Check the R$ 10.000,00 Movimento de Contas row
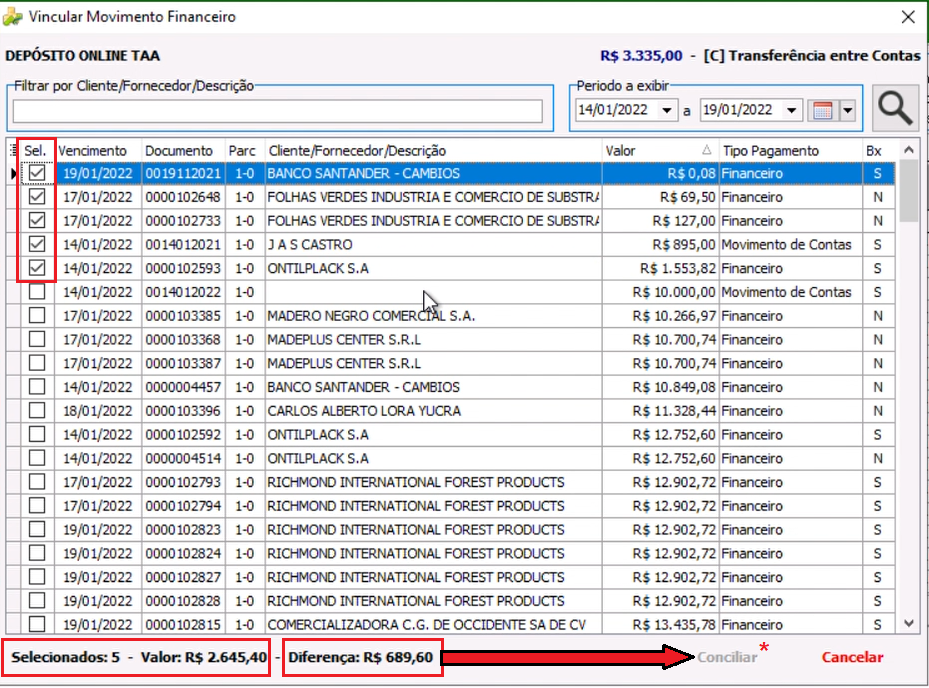This screenshot has height=688, width=929. (x=37, y=292)
